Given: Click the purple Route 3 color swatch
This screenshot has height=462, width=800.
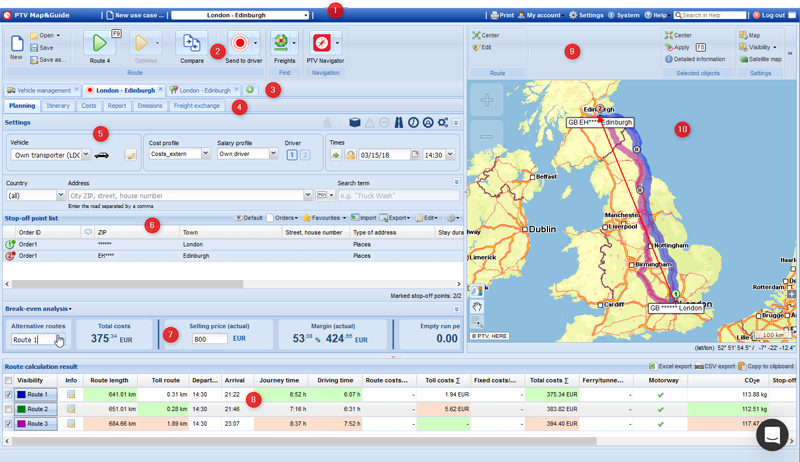Looking at the screenshot, I should (x=21, y=424).
